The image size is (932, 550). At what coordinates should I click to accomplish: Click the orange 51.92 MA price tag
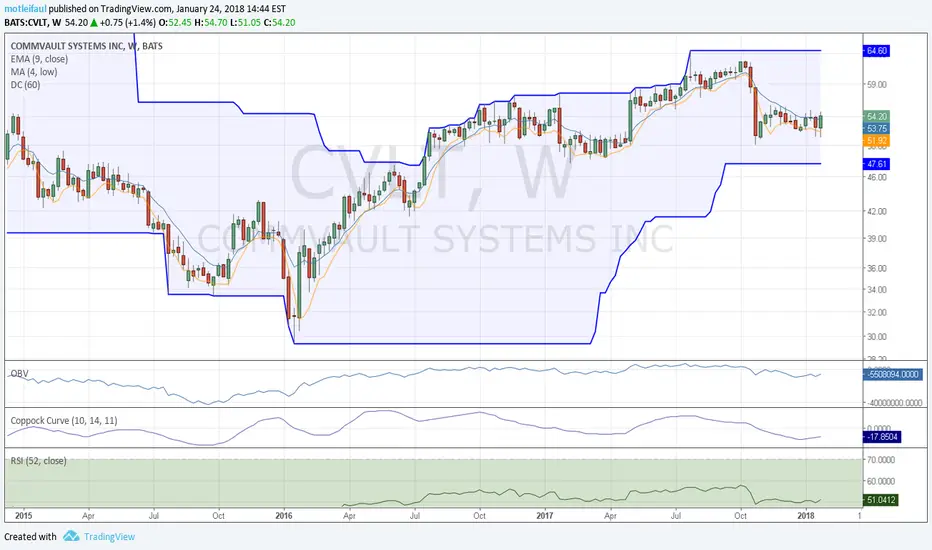click(x=876, y=141)
